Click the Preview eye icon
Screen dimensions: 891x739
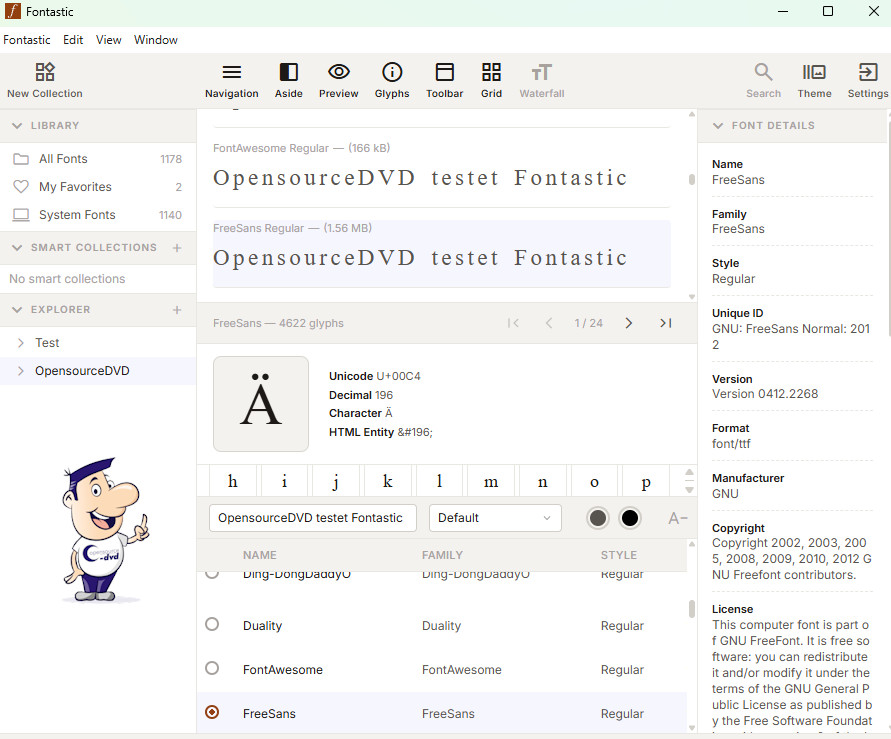tap(339, 72)
